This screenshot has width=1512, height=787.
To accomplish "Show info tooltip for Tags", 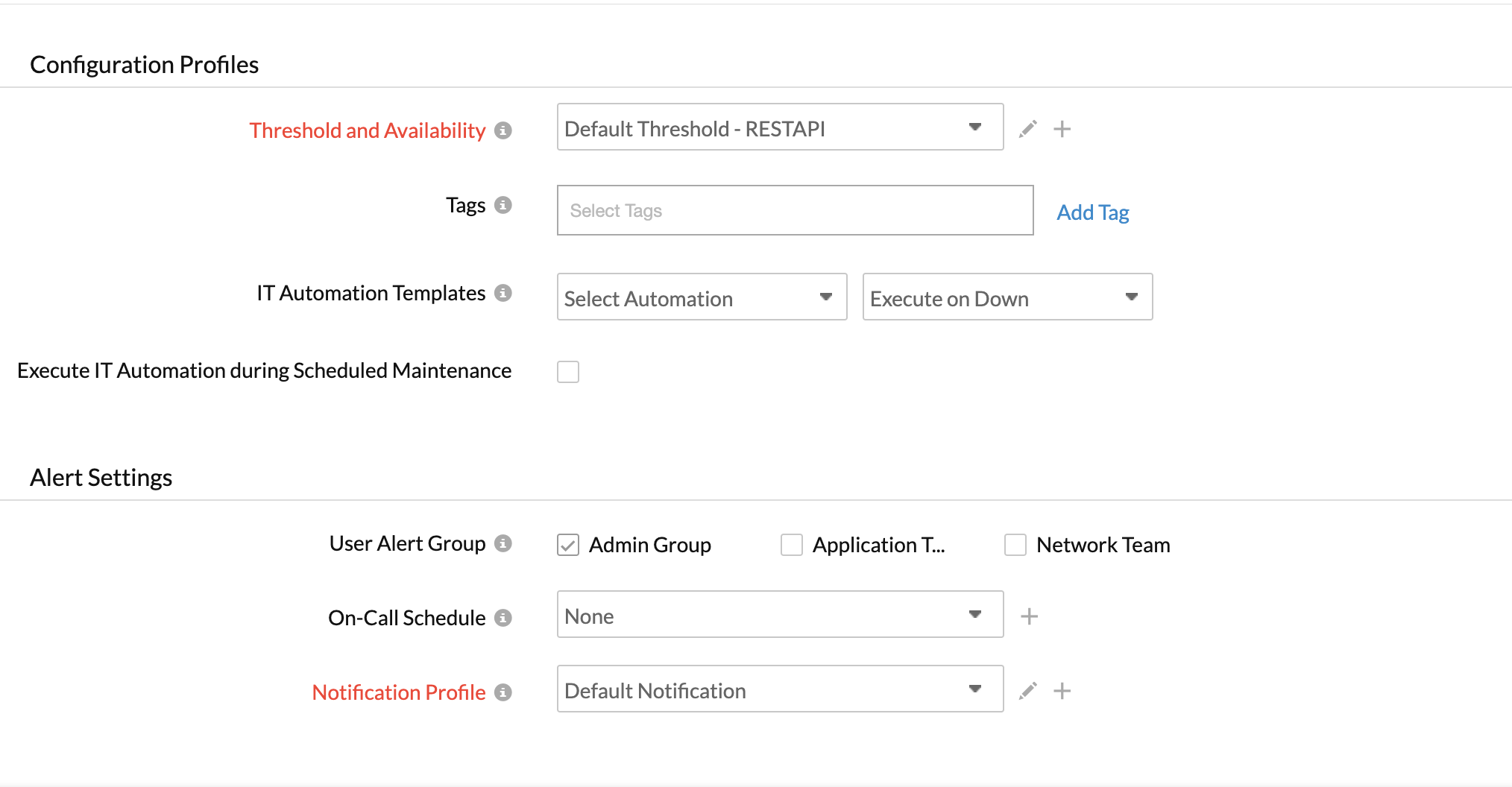I will (503, 205).
